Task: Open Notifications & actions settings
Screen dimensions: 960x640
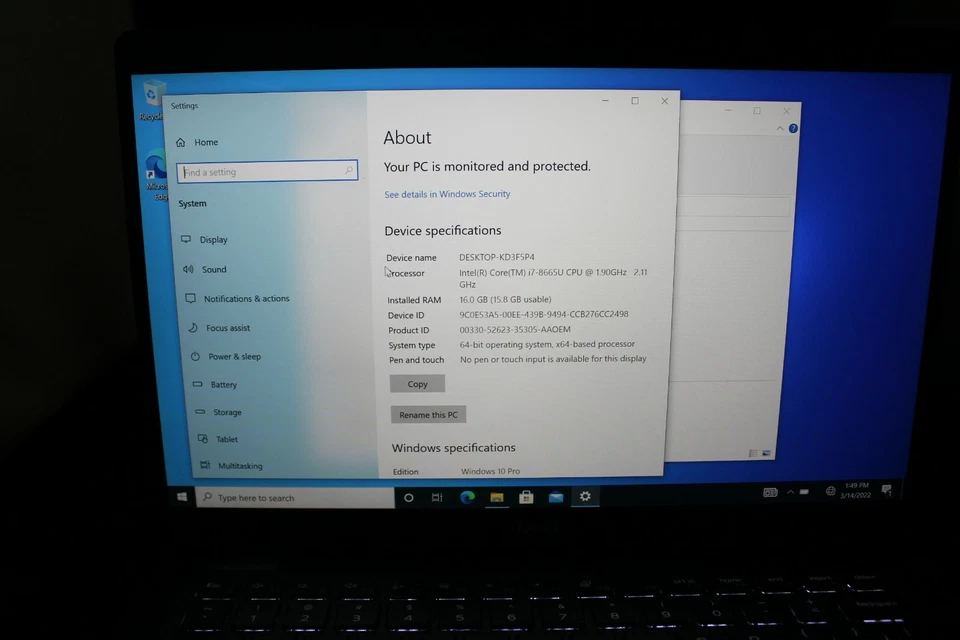Action: (238, 298)
